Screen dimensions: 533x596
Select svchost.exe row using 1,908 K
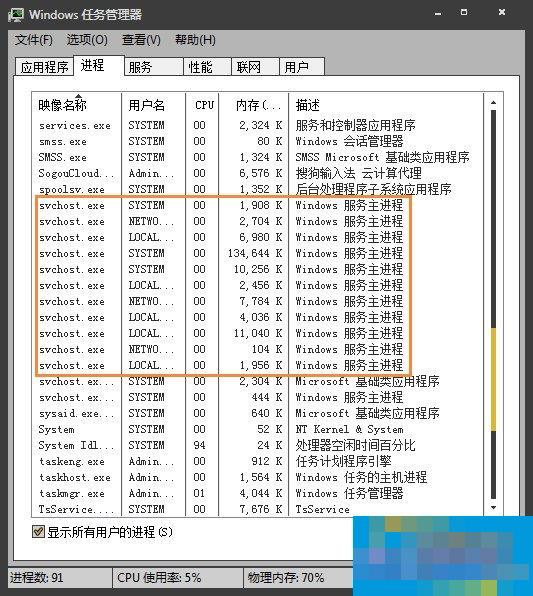257,205
